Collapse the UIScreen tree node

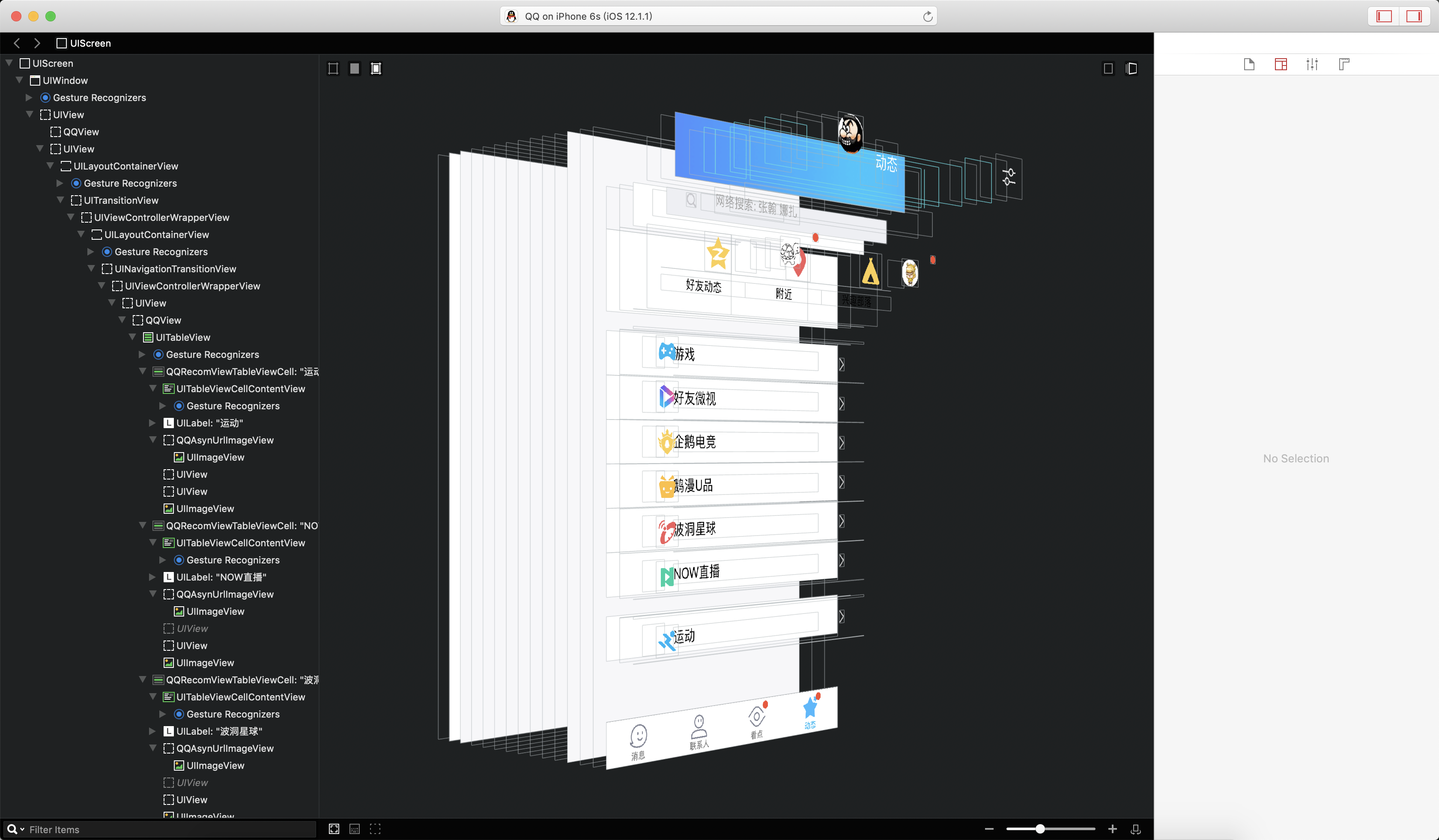tap(9, 63)
